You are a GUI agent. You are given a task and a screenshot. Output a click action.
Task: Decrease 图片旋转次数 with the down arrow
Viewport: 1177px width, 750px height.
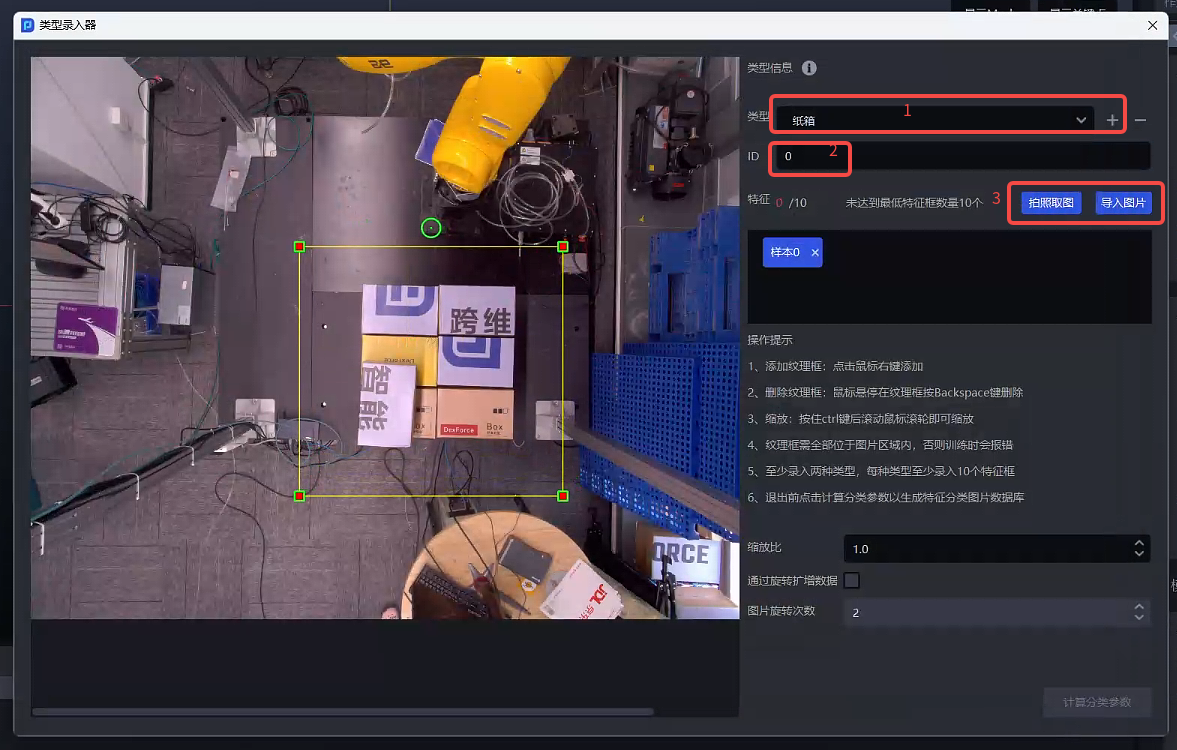pos(1138,618)
